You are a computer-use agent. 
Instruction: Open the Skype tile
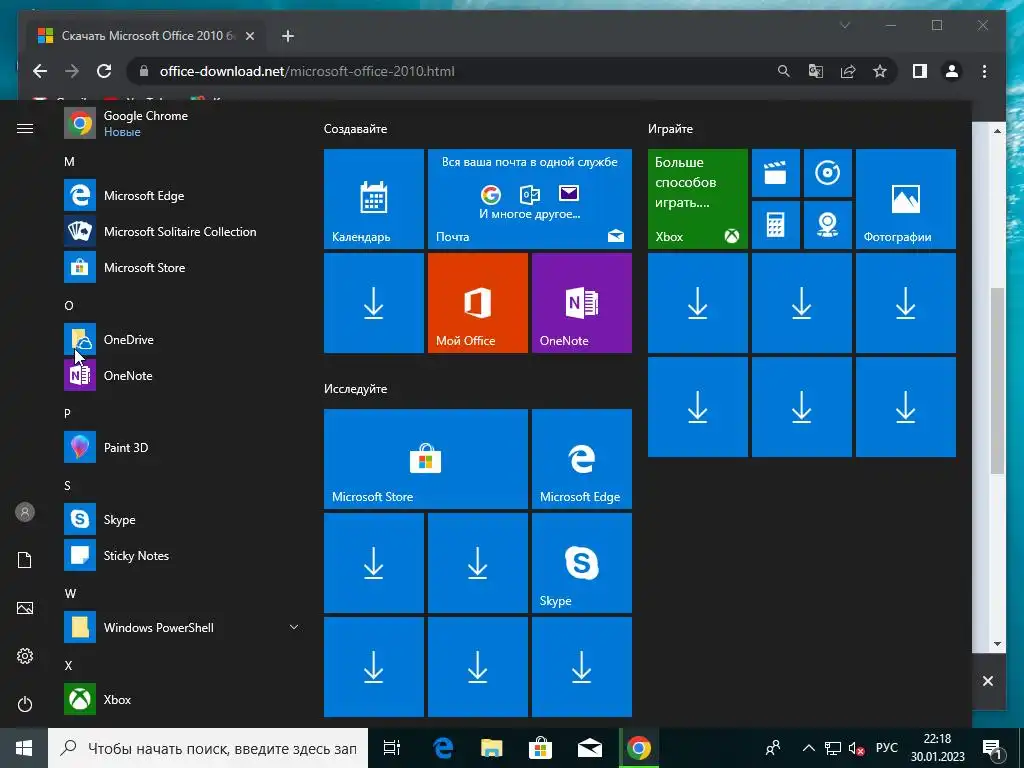pyautogui.click(x=582, y=563)
